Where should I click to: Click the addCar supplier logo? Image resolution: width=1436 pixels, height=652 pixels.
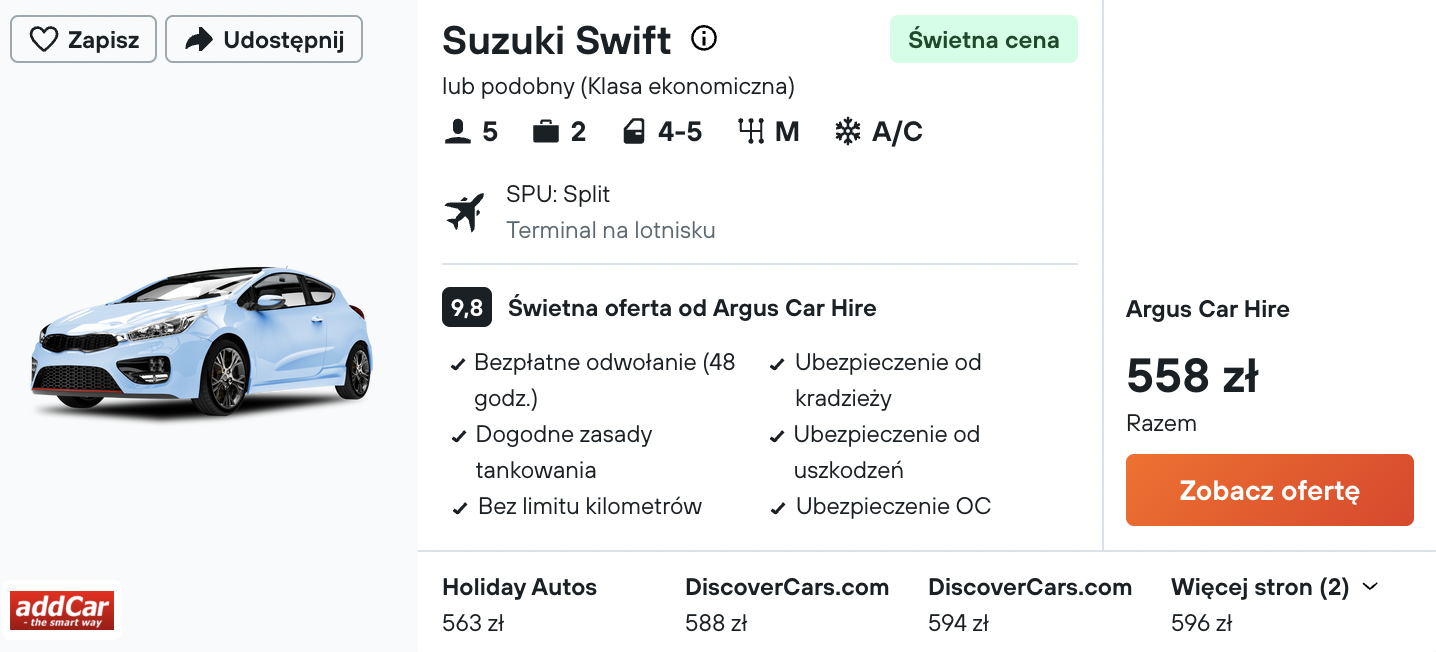pyautogui.click(x=62, y=610)
